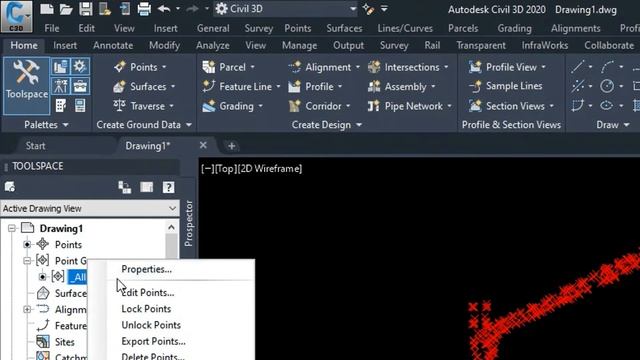
Task: Click the Traverse scales icon
Action: [x=119, y=106]
